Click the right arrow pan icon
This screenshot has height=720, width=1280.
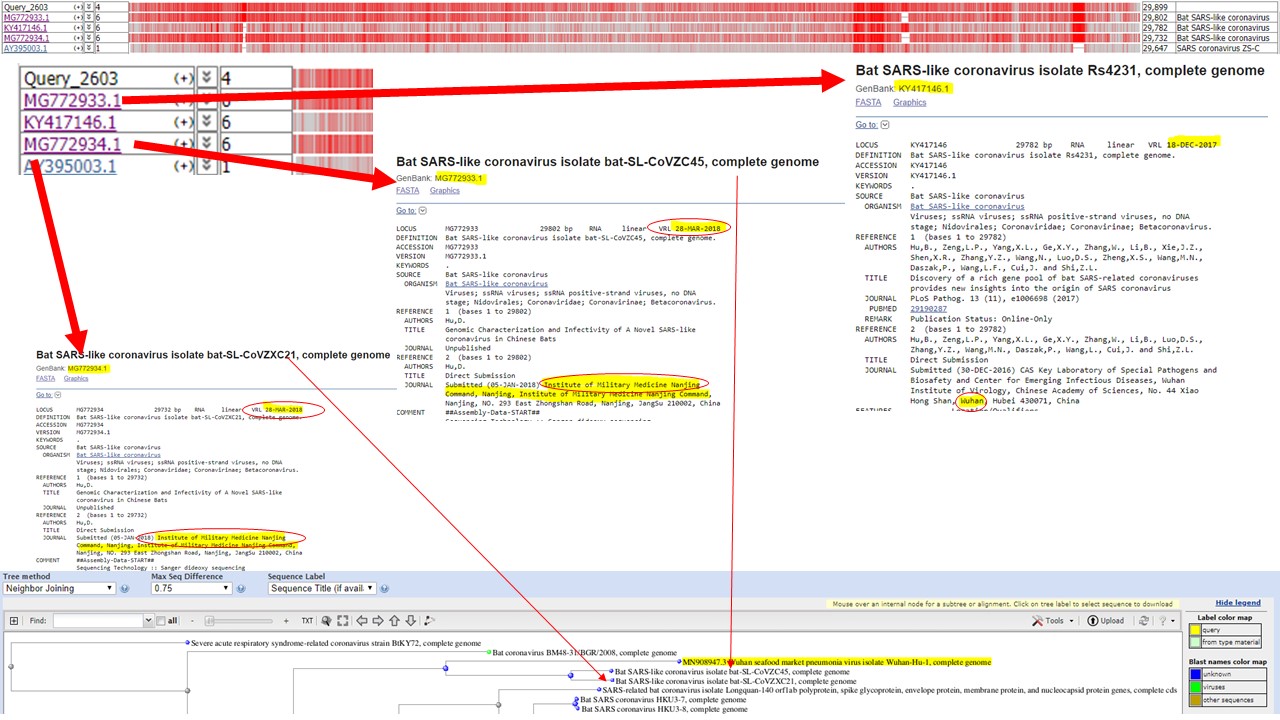tap(379, 621)
